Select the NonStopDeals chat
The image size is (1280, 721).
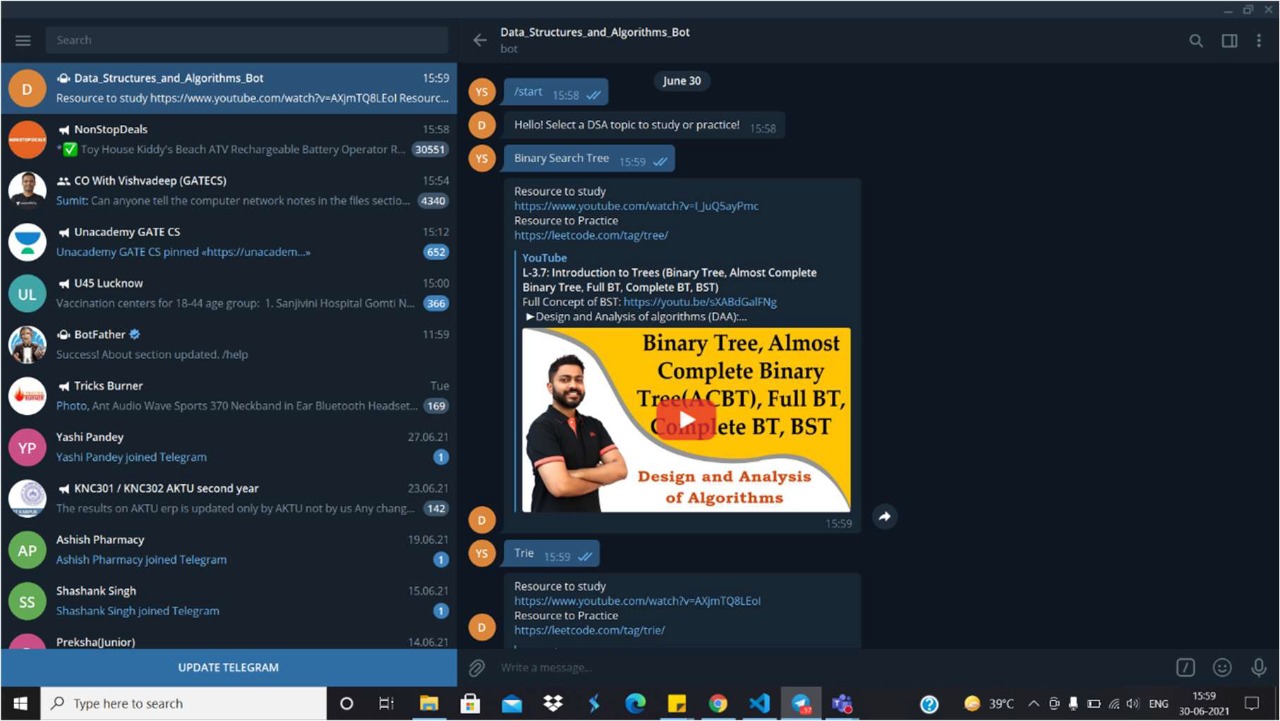click(x=228, y=139)
